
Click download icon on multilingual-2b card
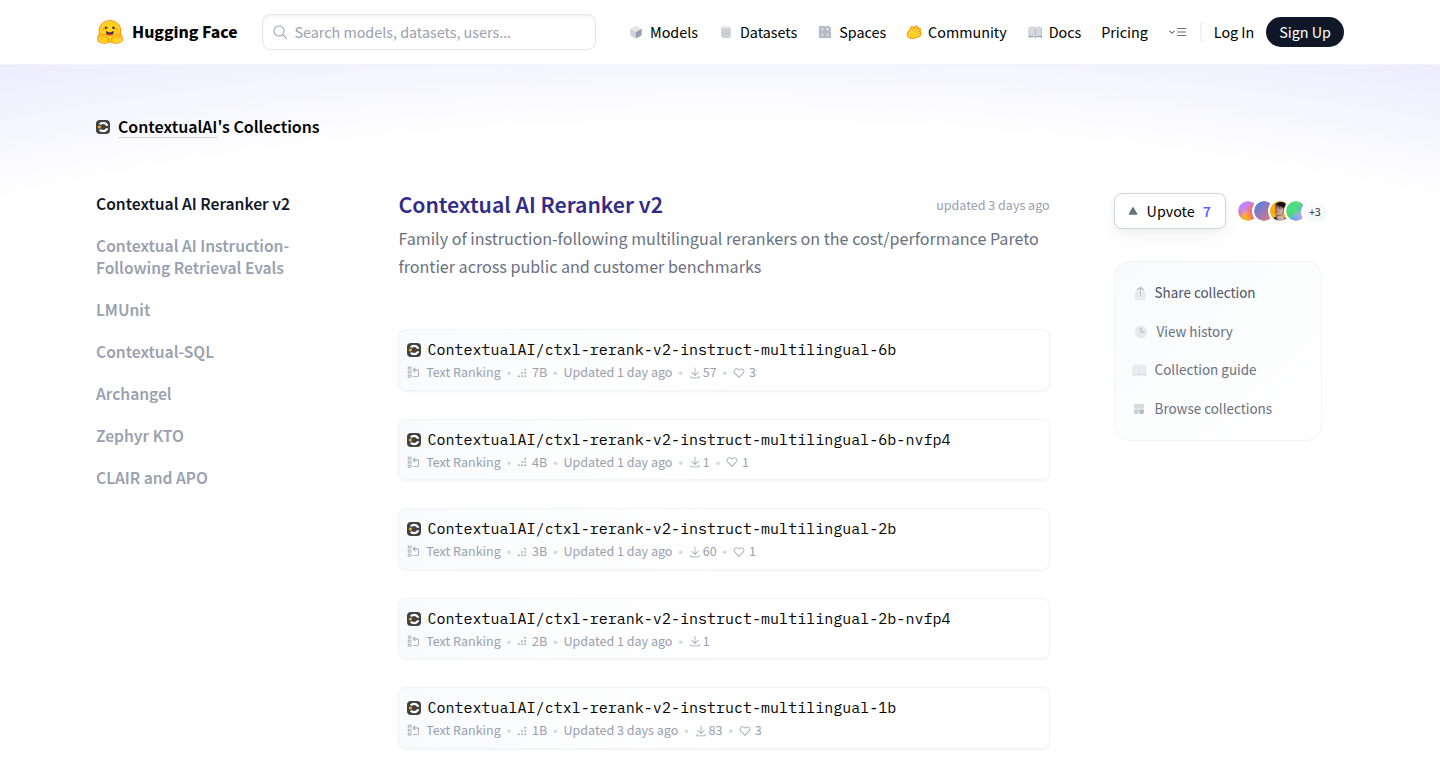pos(695,552)
